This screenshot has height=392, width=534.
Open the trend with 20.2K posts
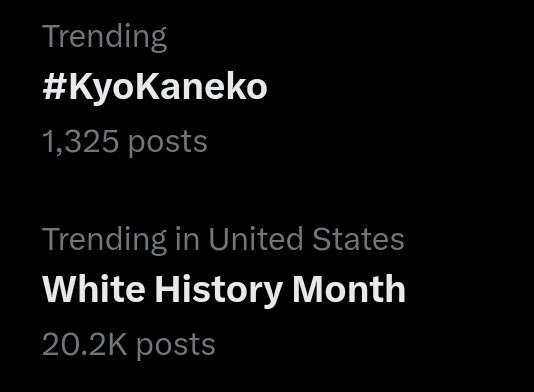point(224,290)
